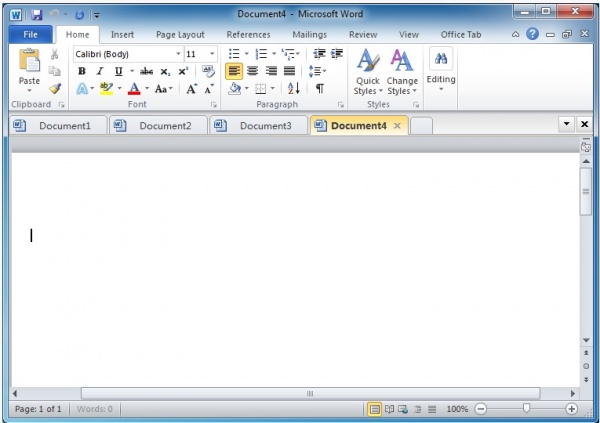Open Font dialog launcher

214,105
